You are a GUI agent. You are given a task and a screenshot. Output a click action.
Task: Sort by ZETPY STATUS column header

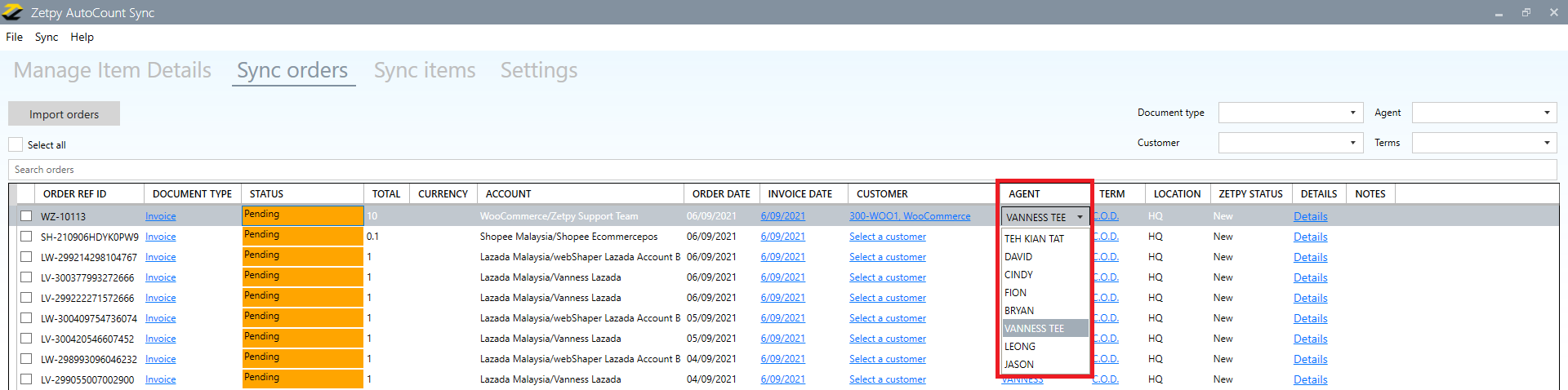click(1251, 194)
